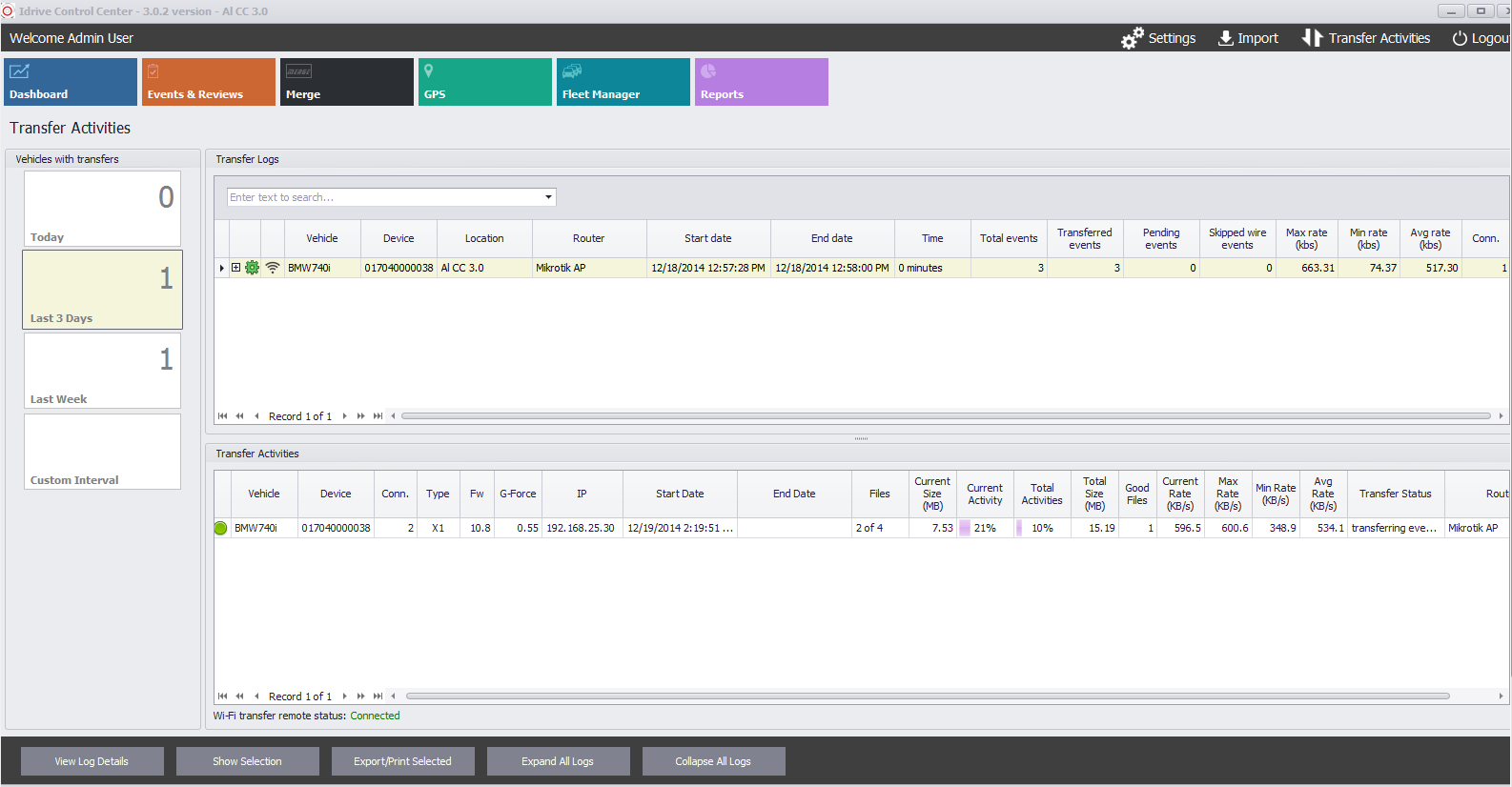
Task: Click the Wi-Fi icon in transfer log row
Action: tap(273, 268)
